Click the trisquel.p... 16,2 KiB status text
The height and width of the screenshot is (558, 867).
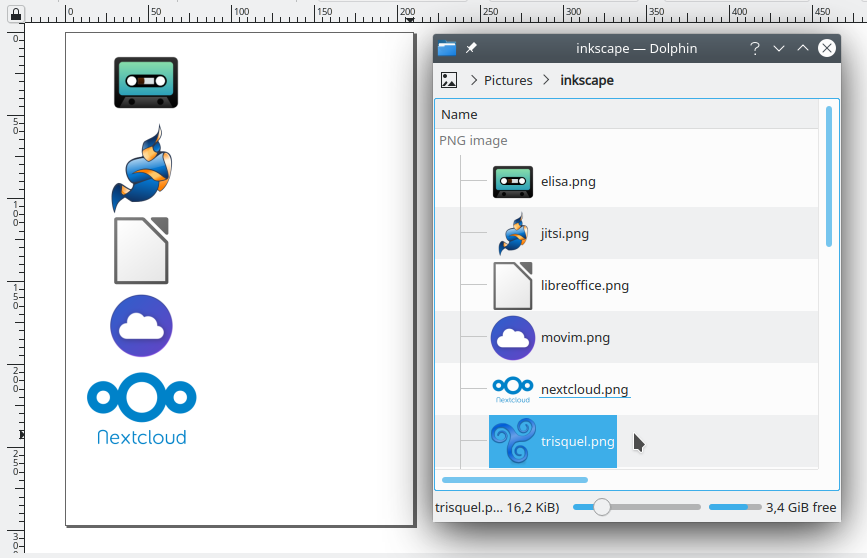tap(497, 507)
